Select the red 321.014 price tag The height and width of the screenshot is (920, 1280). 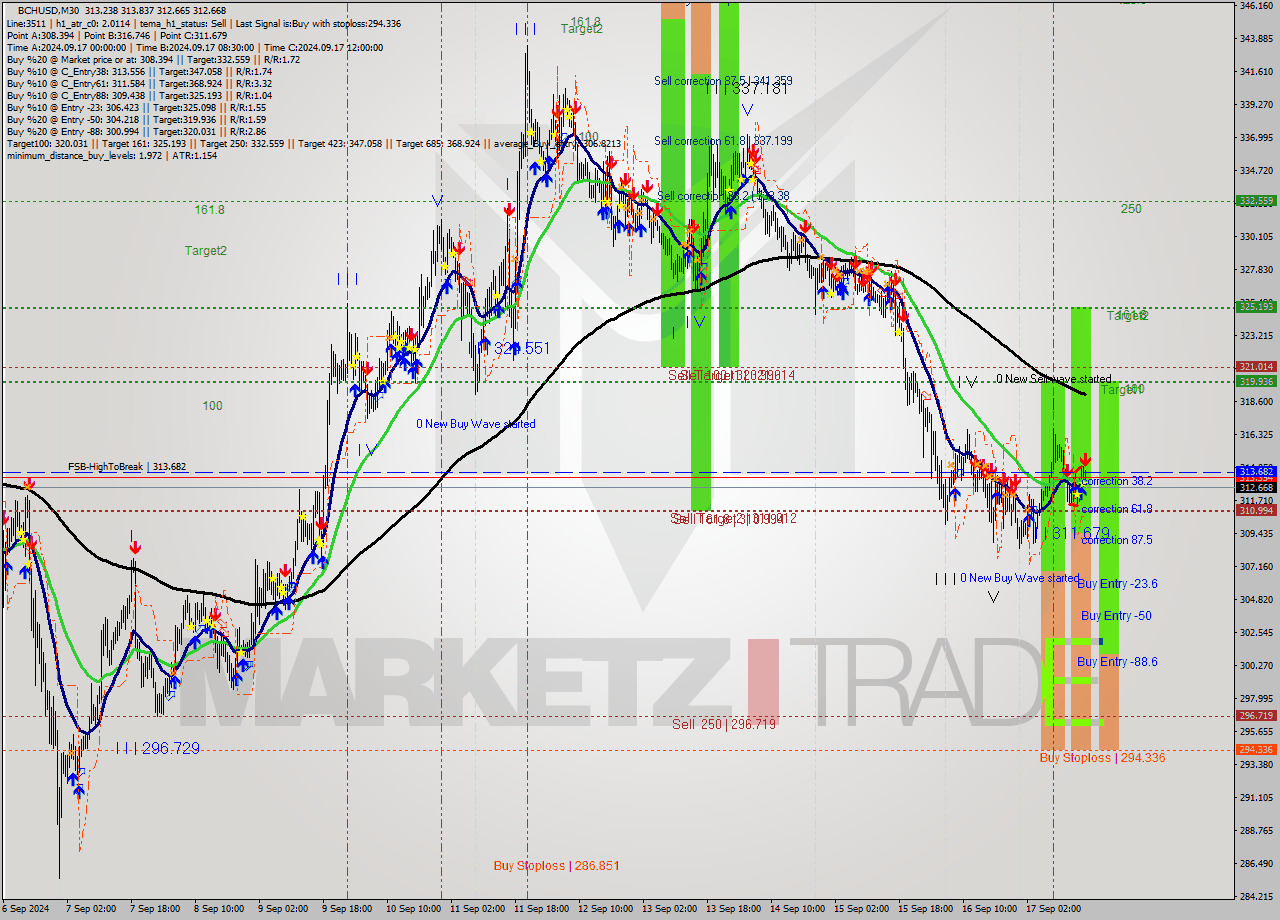pos(1256,367)
